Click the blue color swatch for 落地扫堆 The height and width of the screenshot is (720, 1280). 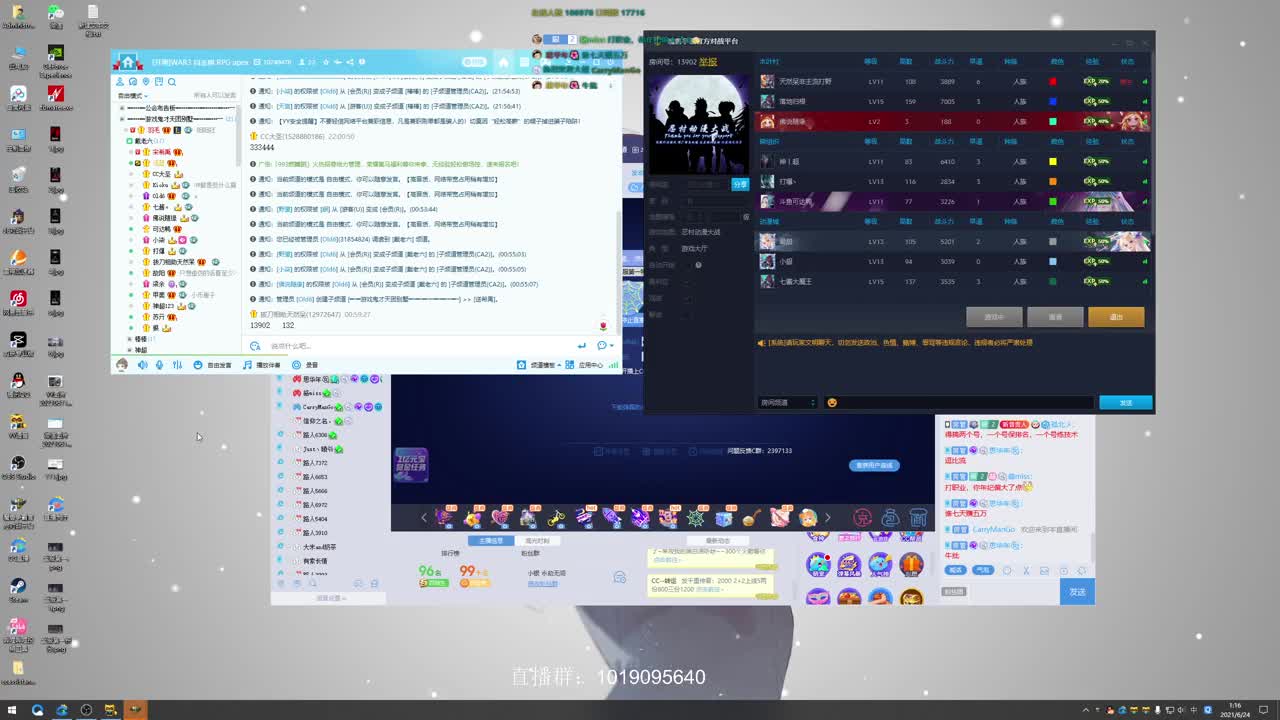[1052, 102]
